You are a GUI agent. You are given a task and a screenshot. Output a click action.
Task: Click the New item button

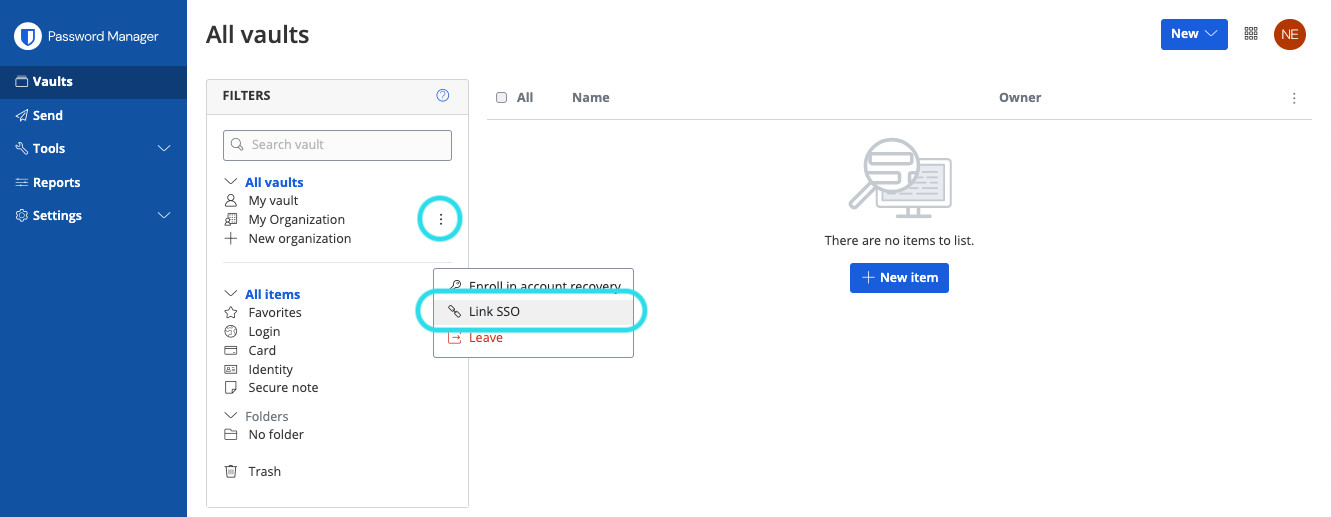point(899,277)
